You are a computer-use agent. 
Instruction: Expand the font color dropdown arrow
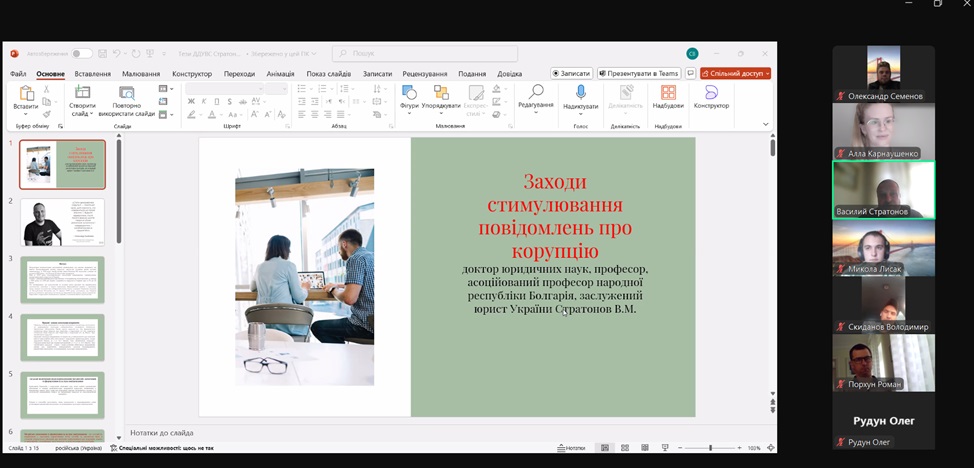(221, 114)
